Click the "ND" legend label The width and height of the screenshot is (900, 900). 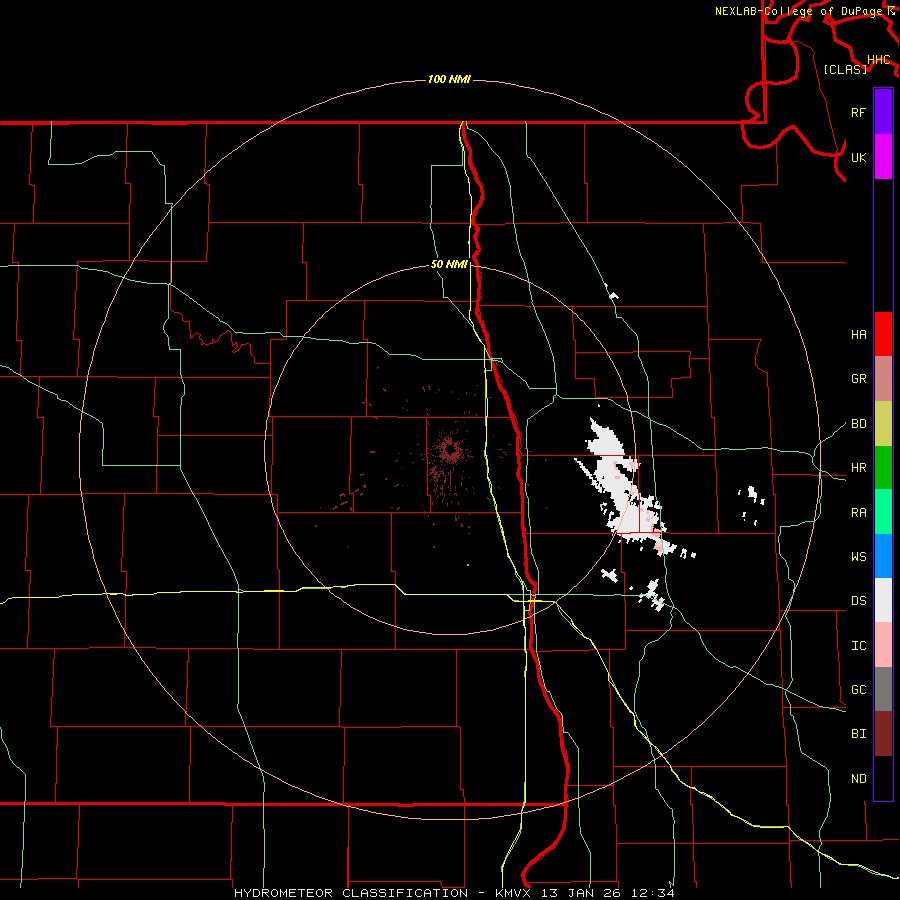[858, 779]
